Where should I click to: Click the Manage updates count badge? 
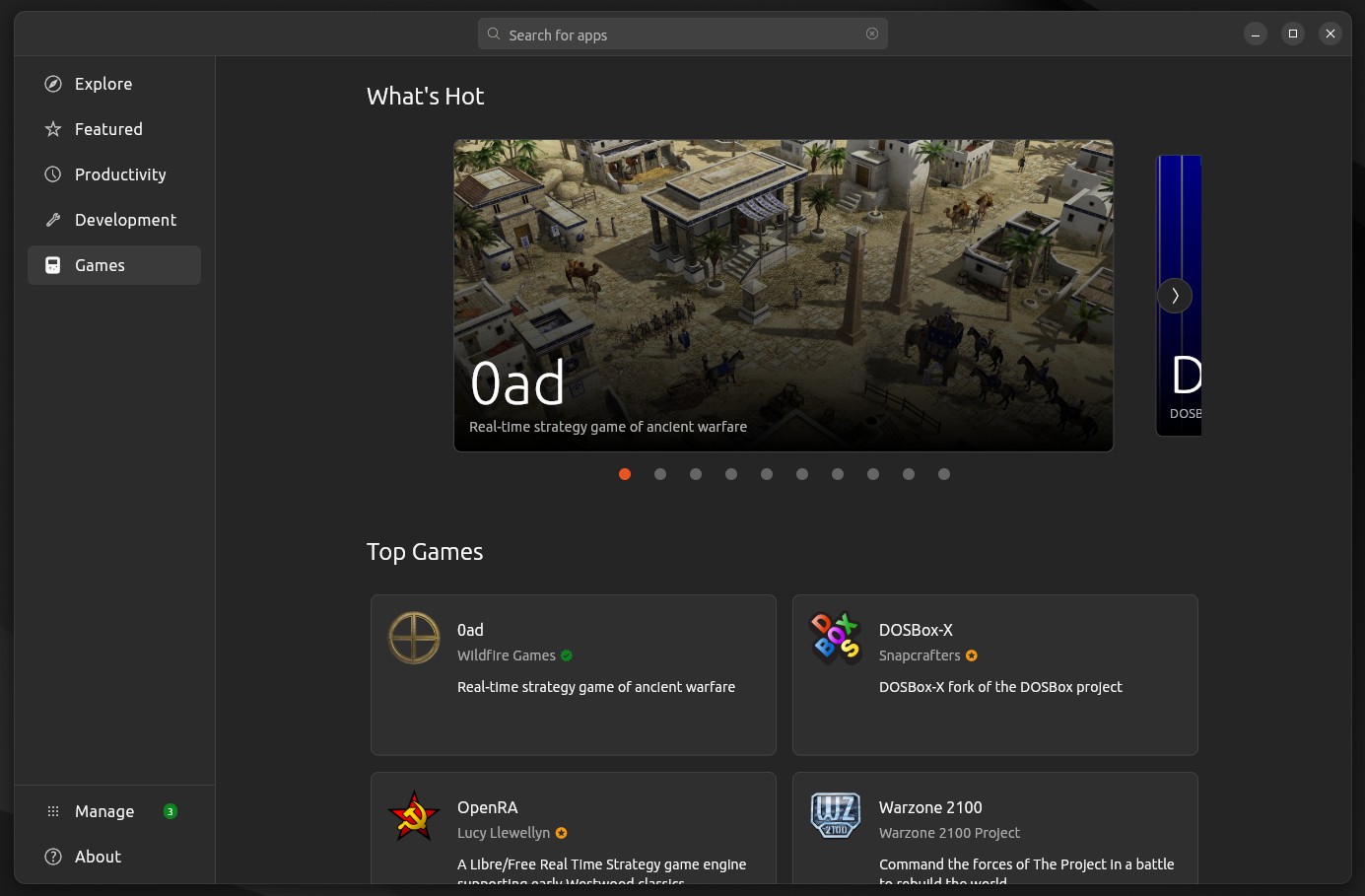[x=171, y=811]
